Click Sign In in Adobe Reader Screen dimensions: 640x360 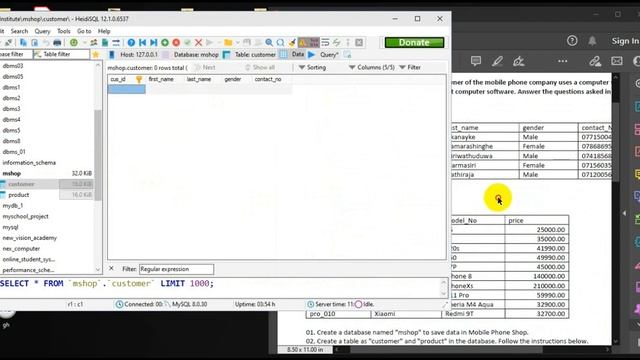[625, 41]
